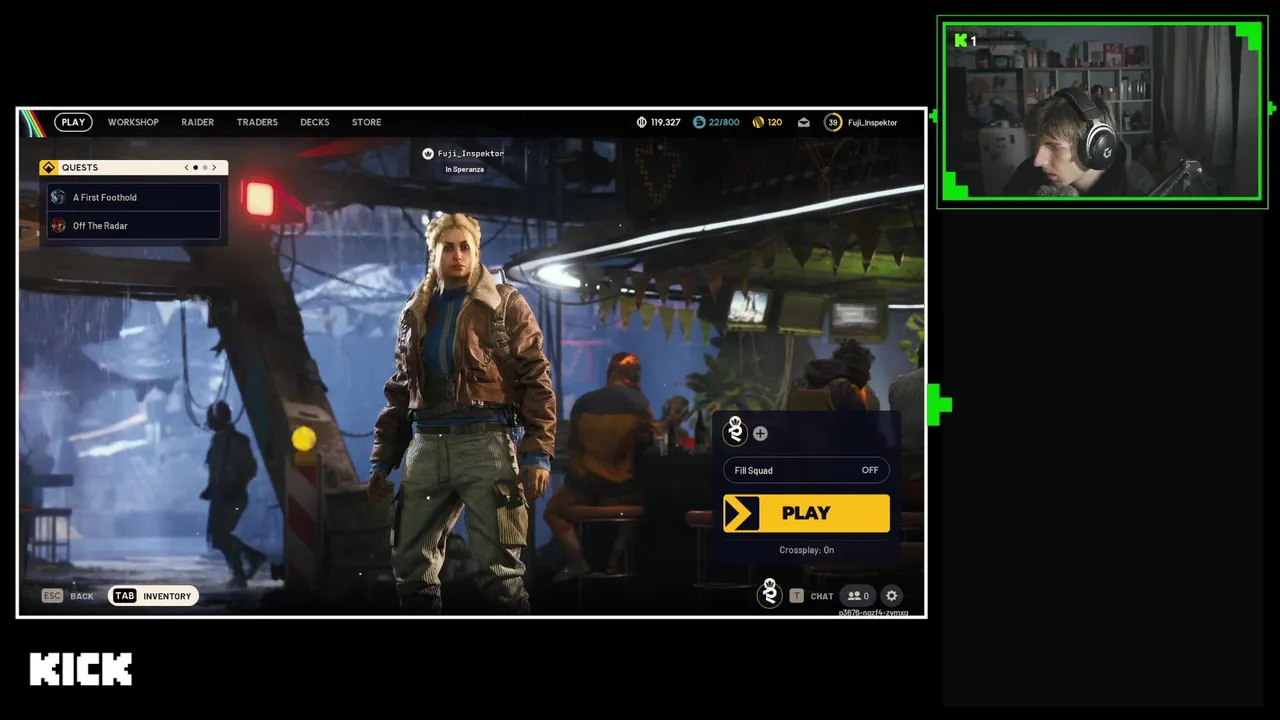Click the yellow Quests panel icon

click(48, 167)
